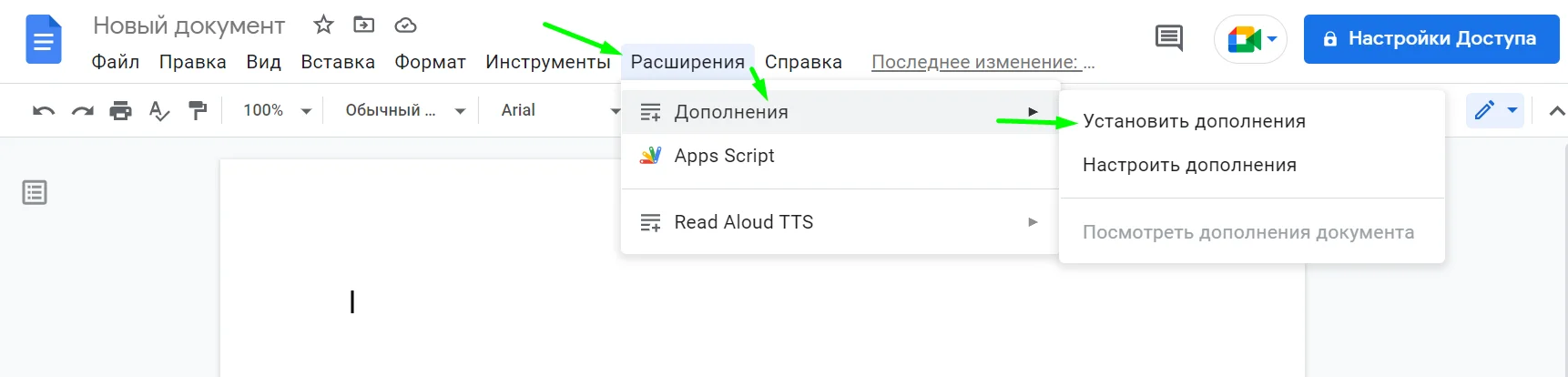Show the document outline icon

(x=35, y=193)
